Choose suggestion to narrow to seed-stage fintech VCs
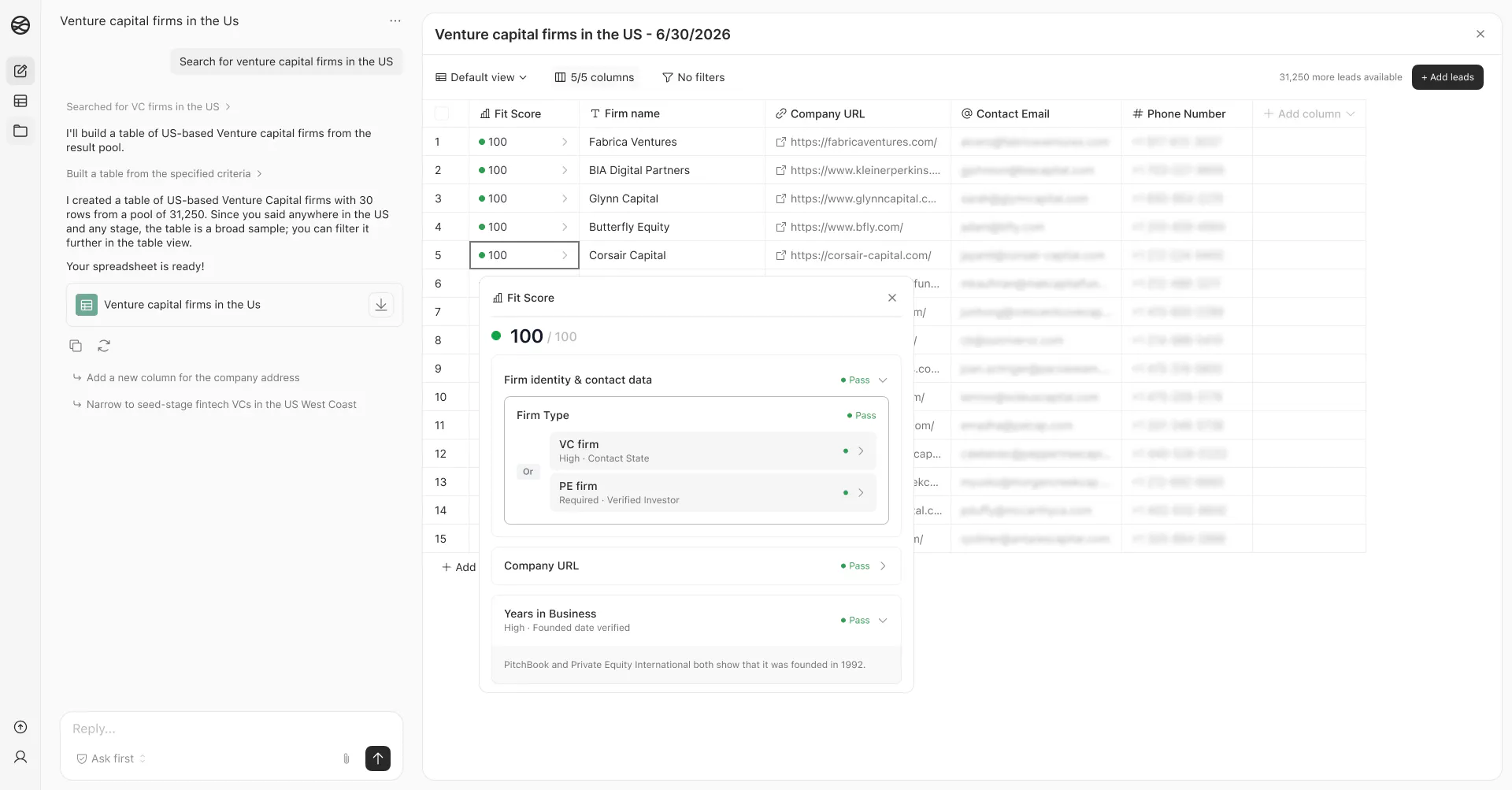The height and width of the screenshot is (790, 1512). [x=221, y=405]
